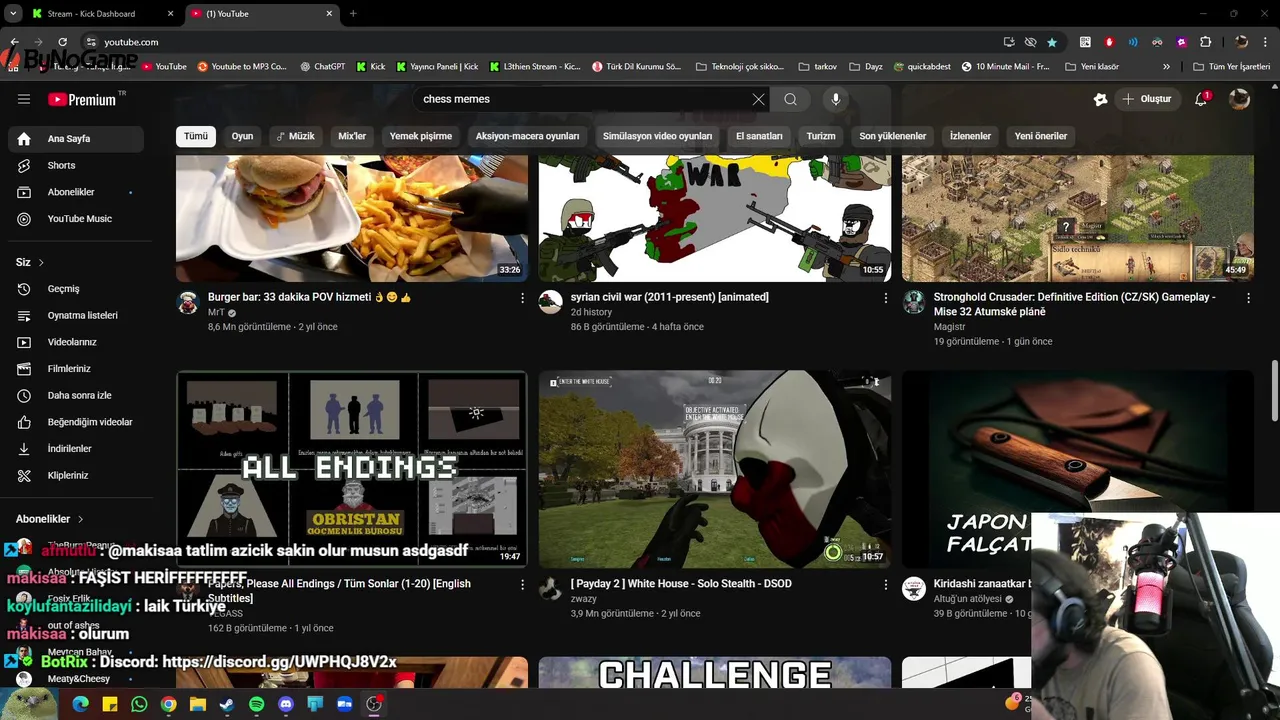Viewport: 1280px width, 720px height.
Task: Open more options for Payday 2 video
Action: (885, 584)
